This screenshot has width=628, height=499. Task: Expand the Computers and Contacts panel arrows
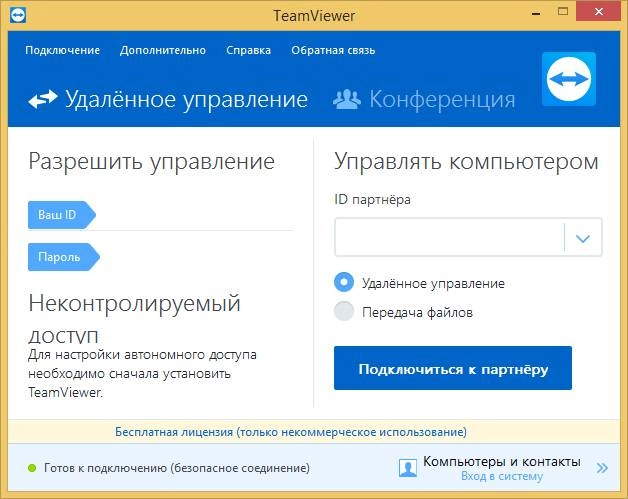602,468
